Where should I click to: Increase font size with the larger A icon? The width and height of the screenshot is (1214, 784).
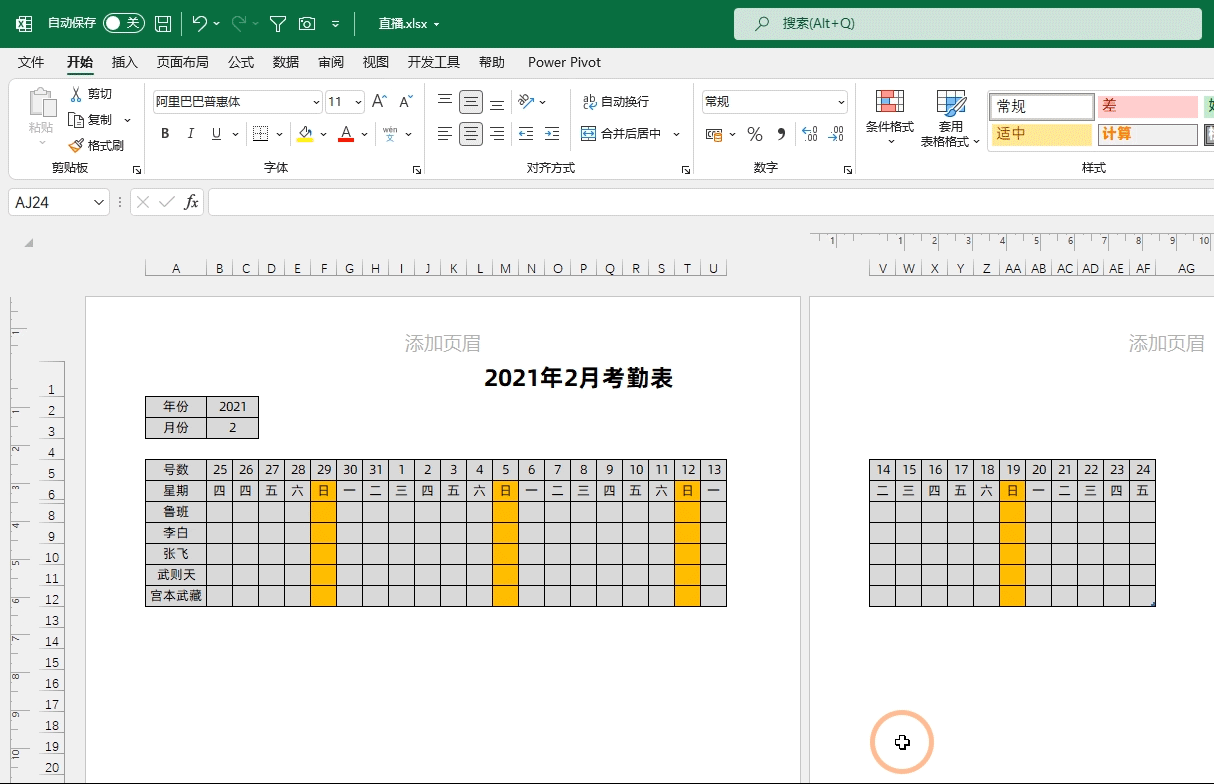tap(379, 102)
